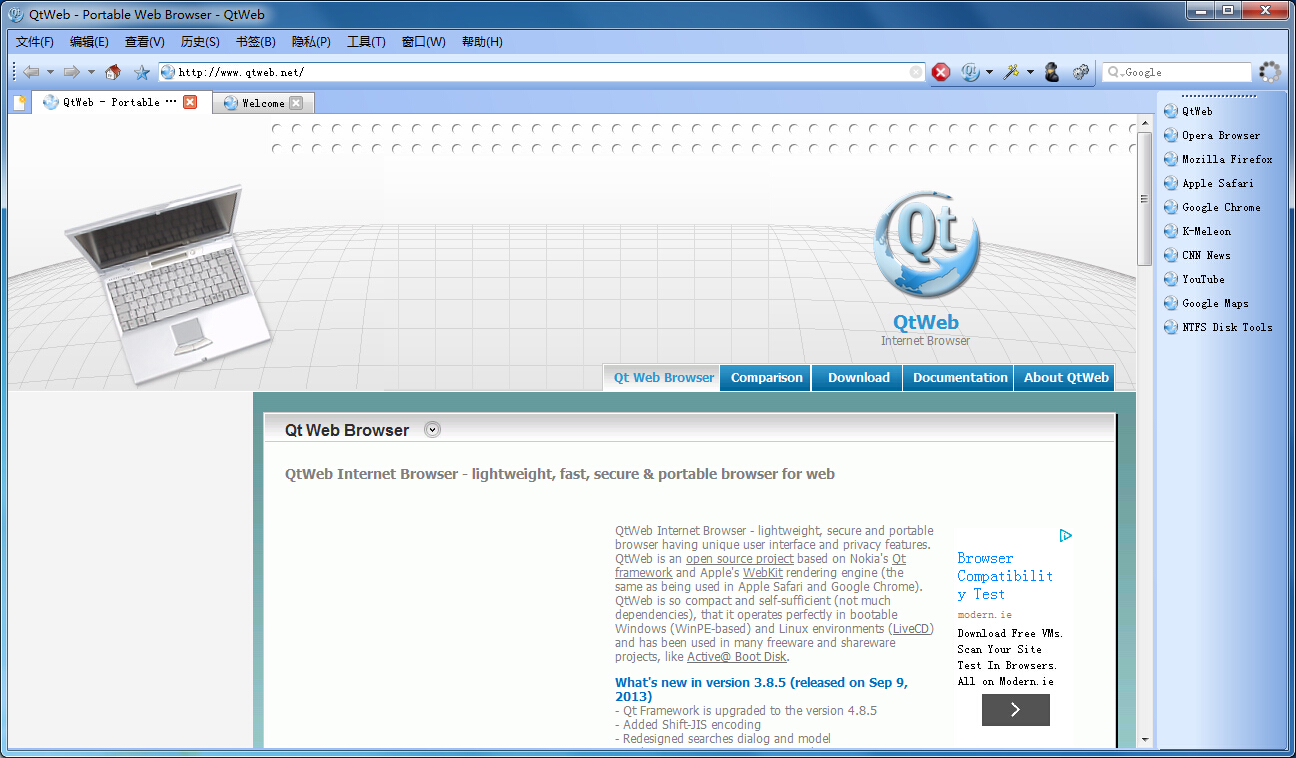Follow the open source project link
The width and height of the screenshot is (1296, 758).
[740, 559]
